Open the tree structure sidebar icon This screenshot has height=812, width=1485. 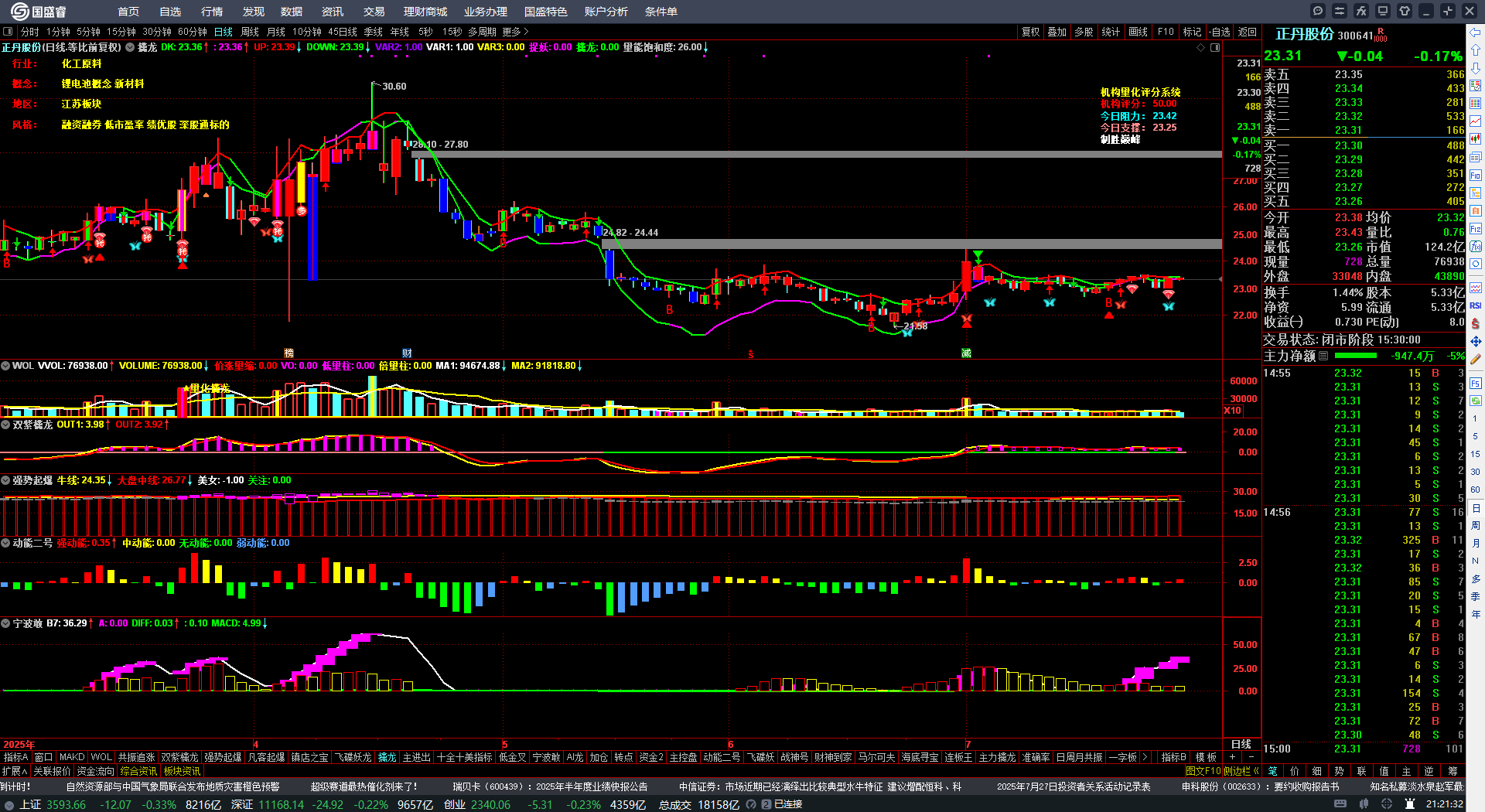tap(1476, 193)
